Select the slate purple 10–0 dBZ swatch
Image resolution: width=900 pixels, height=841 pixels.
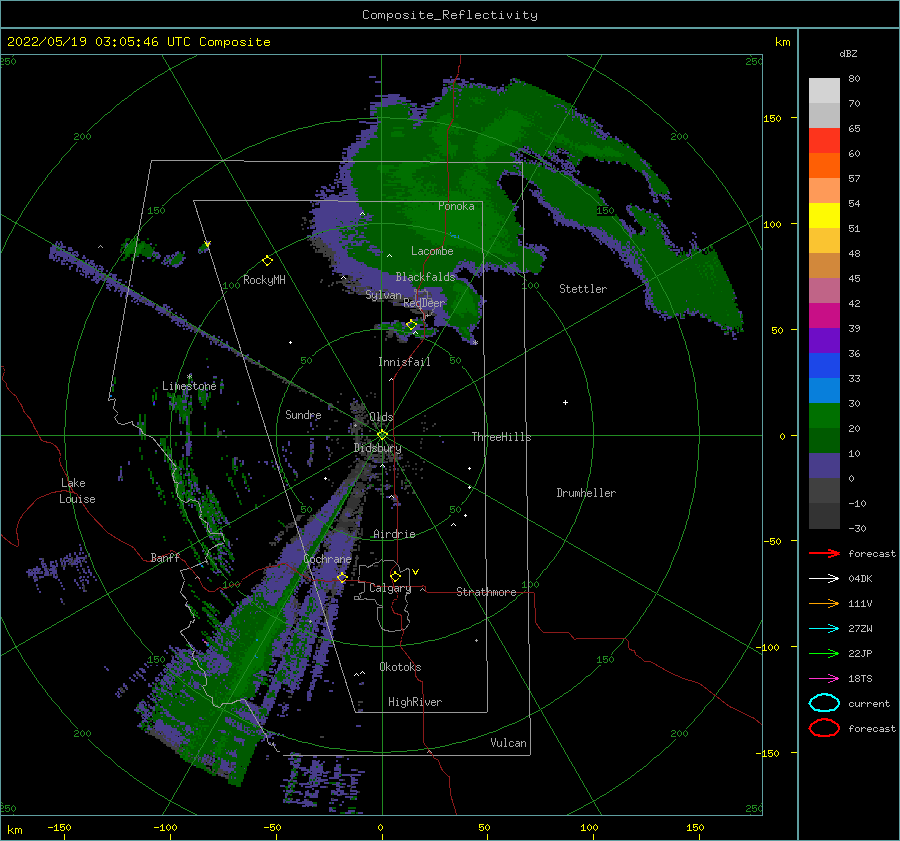coord(824,466)
